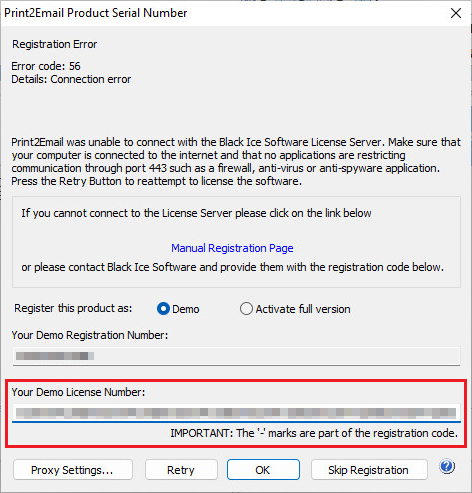Click the 'Details: Connection error' text

(71, 79)
